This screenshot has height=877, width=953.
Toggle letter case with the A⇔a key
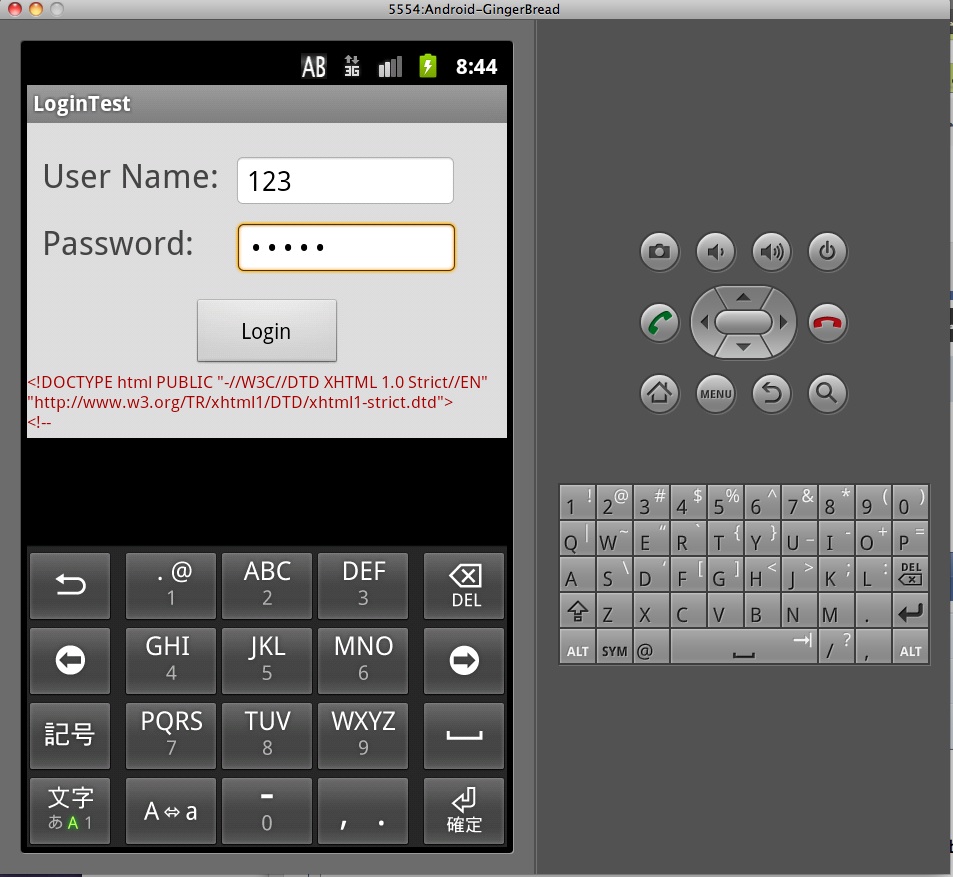pos(171,811)
